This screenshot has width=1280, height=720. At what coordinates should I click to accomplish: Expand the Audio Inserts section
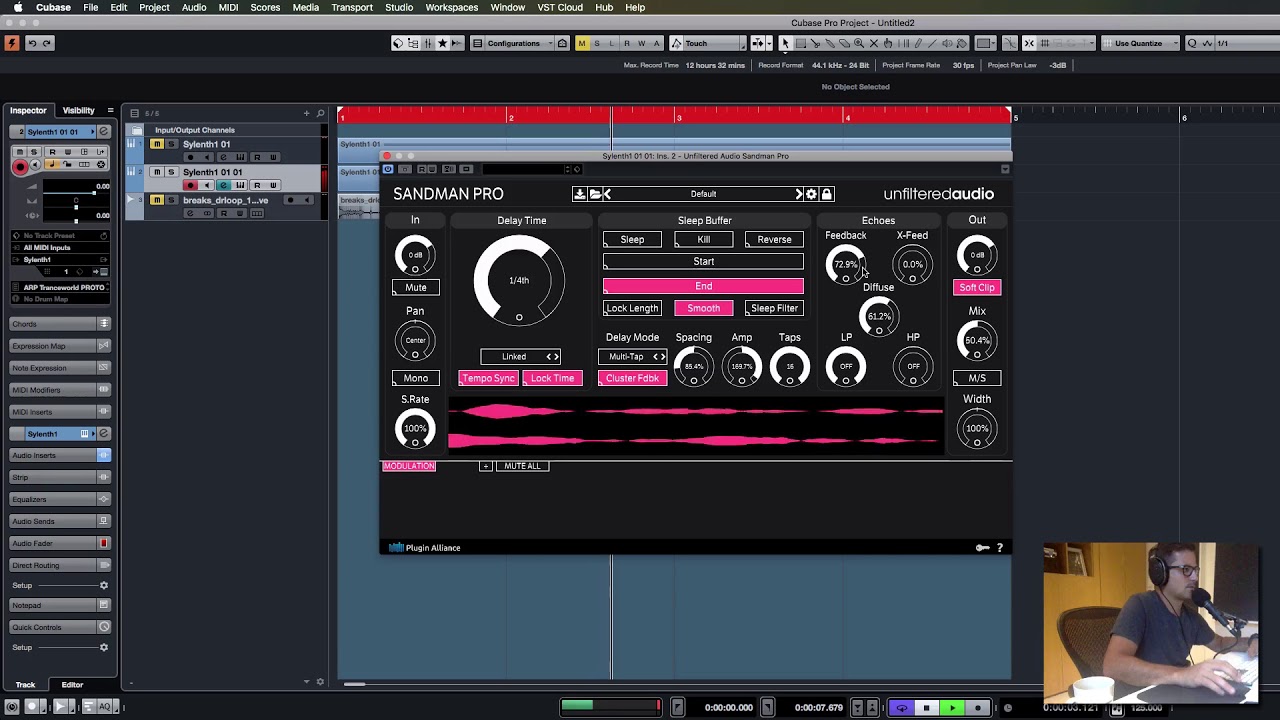click(x=60, y=455)
